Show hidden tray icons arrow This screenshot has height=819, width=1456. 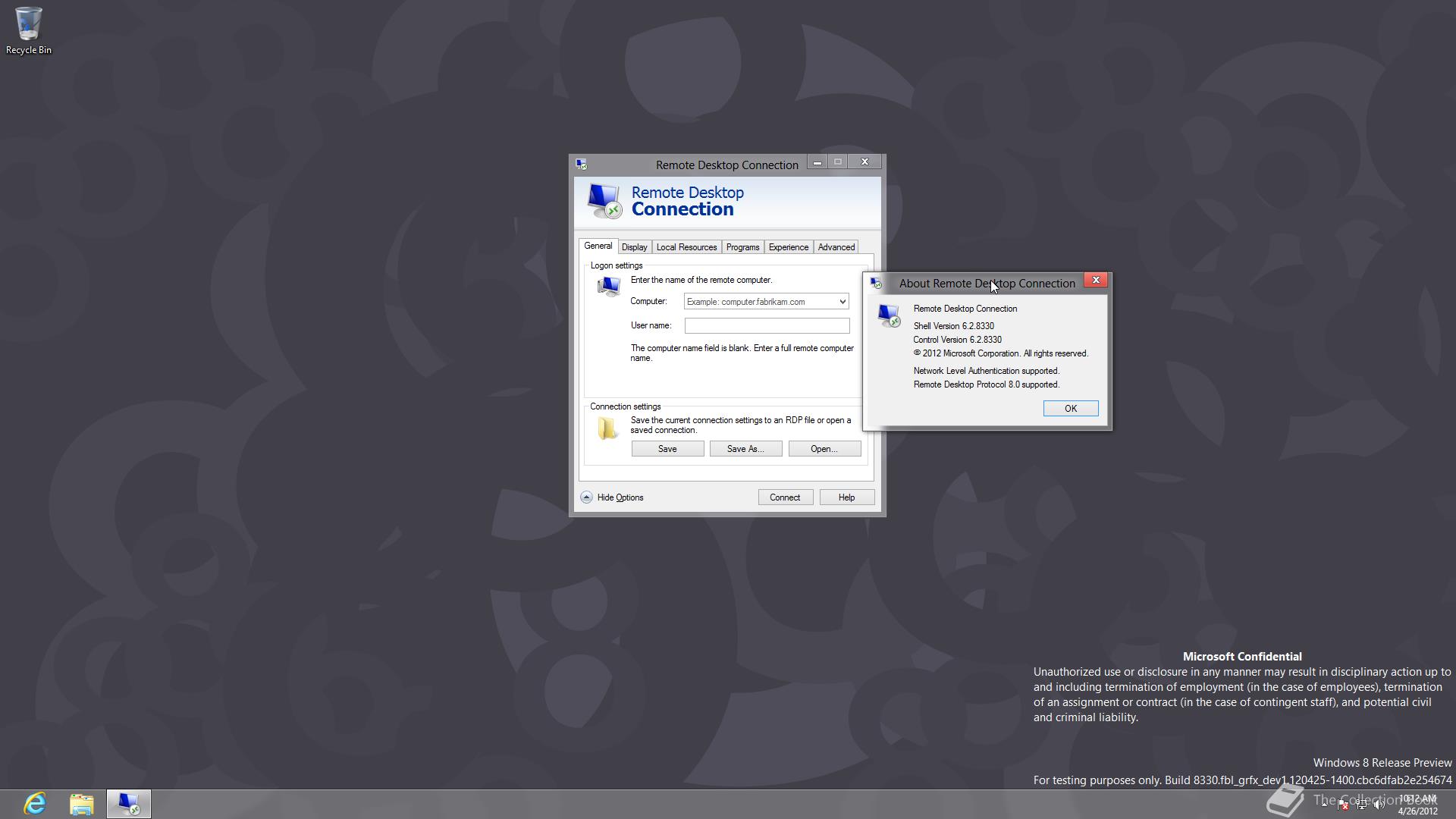[1325, 805]
